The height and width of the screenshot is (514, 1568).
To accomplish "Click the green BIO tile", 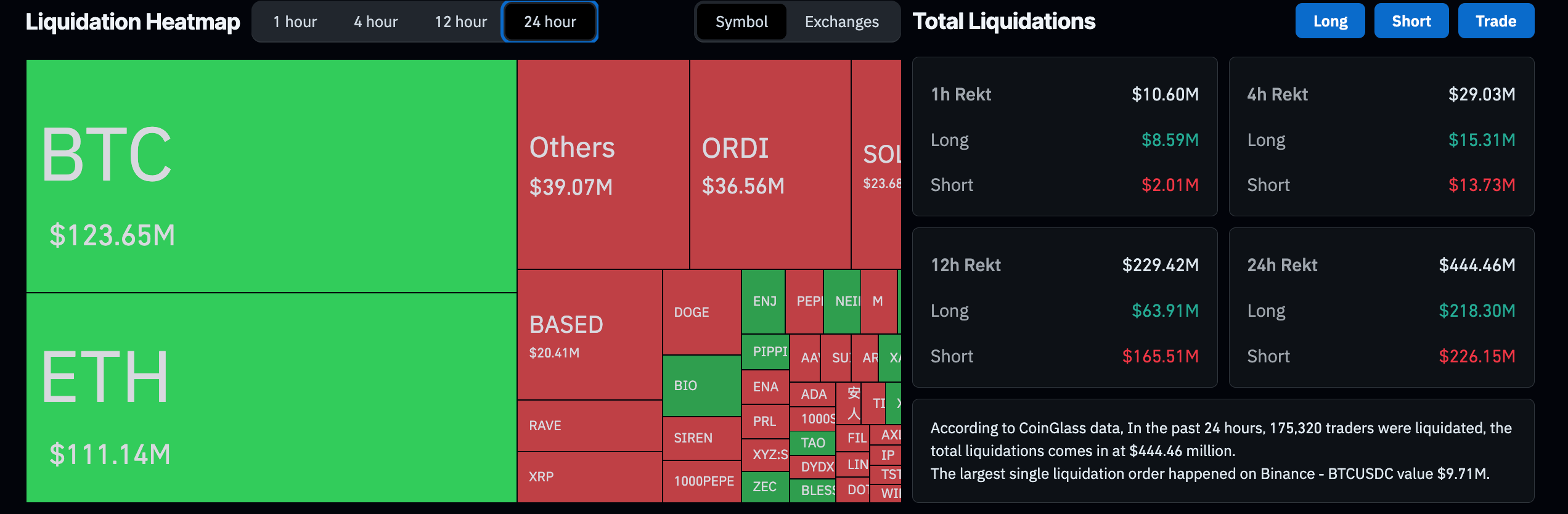I will 701,386.
